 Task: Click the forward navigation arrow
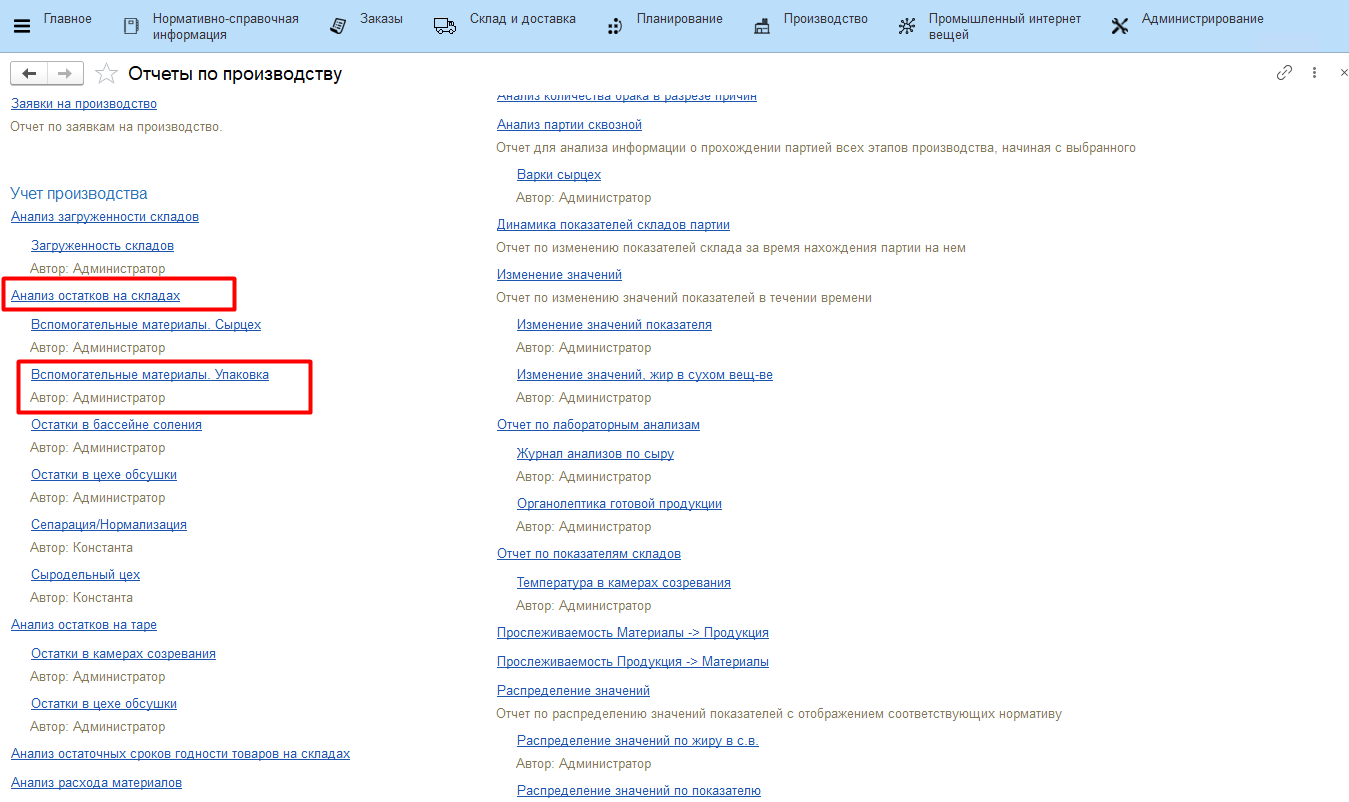point(65,74)
